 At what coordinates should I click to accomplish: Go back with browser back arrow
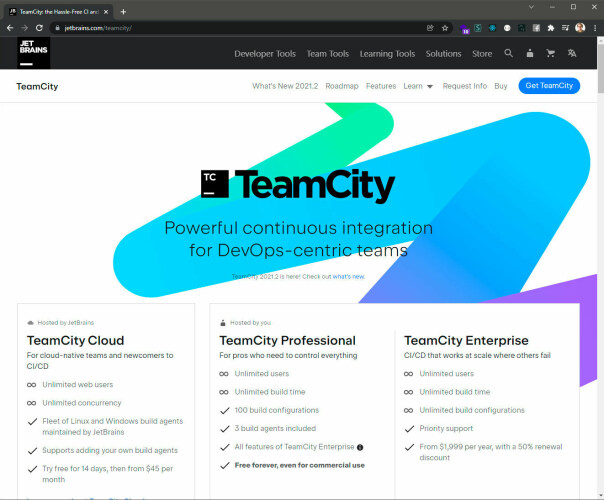(10, 28)
